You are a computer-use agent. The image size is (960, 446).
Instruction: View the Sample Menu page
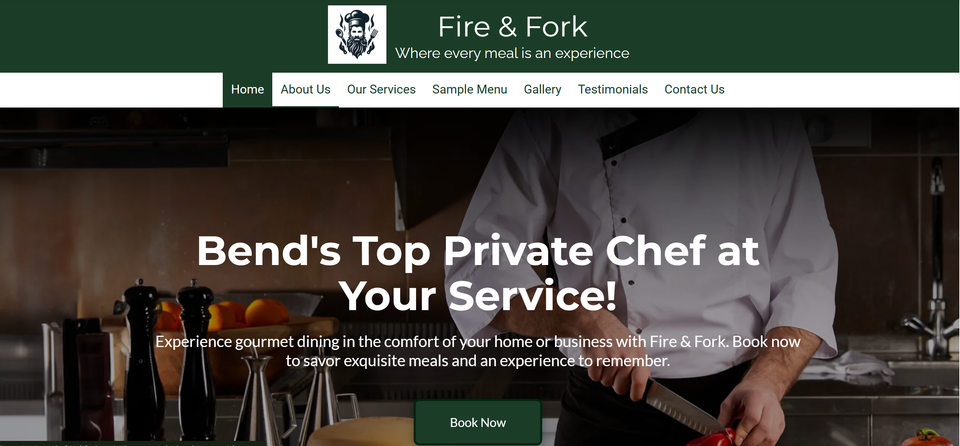(470, 89)
